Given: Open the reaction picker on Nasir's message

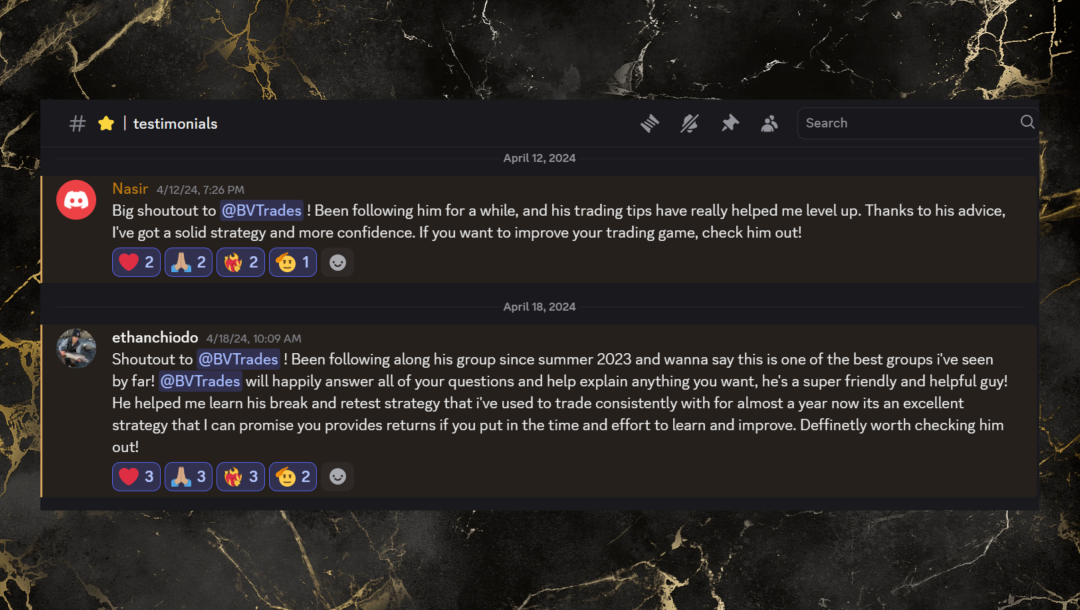Looking at the screenshot, I should 337,262.
